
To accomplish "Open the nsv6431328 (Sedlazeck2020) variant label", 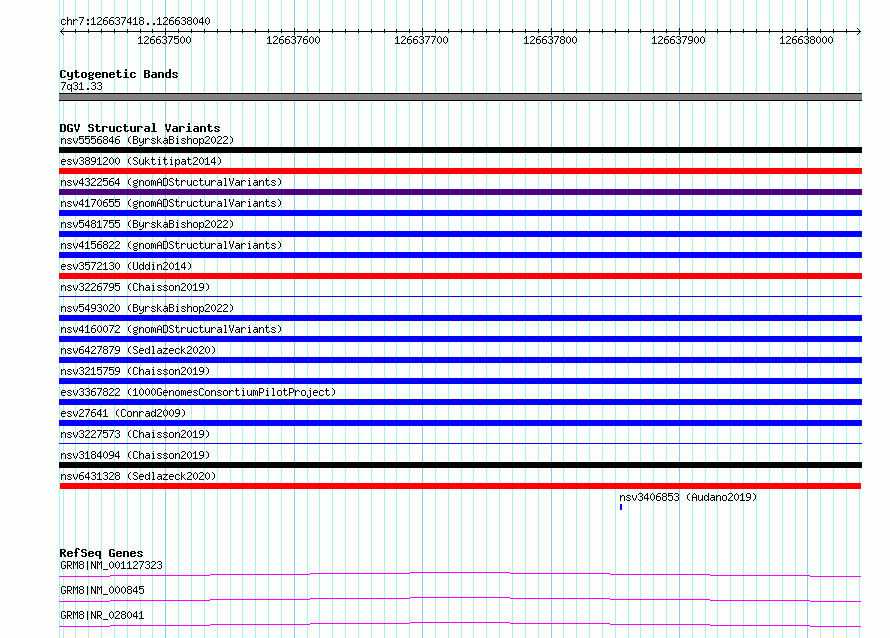I will [138, 476].
